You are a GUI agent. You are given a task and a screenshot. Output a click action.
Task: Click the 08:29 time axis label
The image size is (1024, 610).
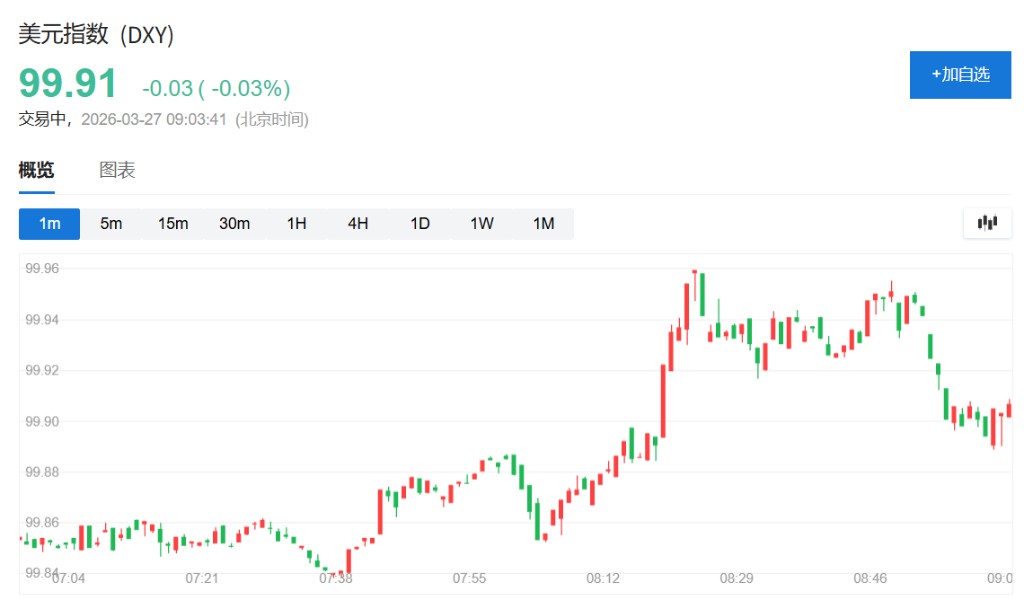(x=736, y=578)
